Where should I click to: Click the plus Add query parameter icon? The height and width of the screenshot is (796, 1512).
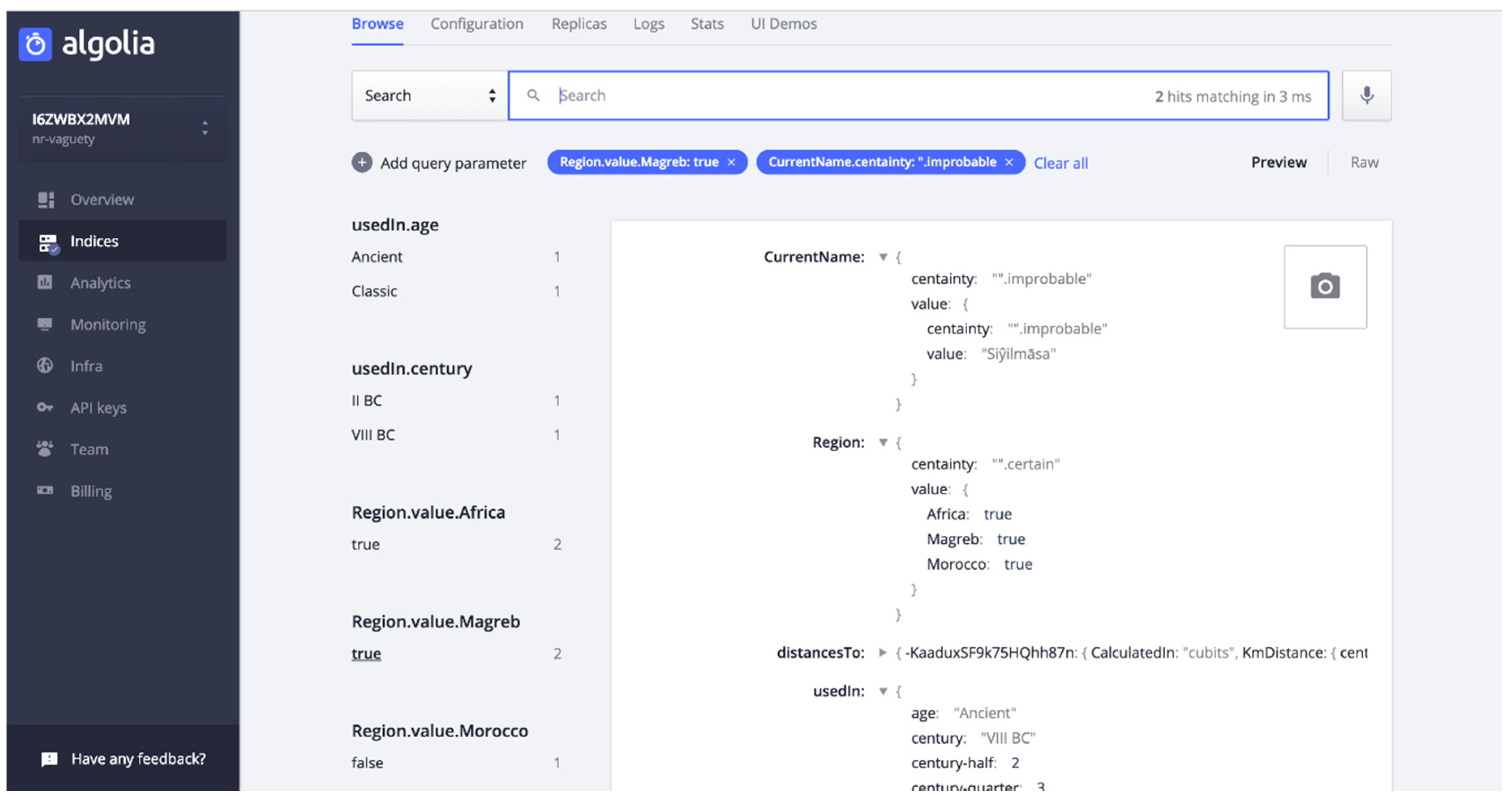click(362, 163)
